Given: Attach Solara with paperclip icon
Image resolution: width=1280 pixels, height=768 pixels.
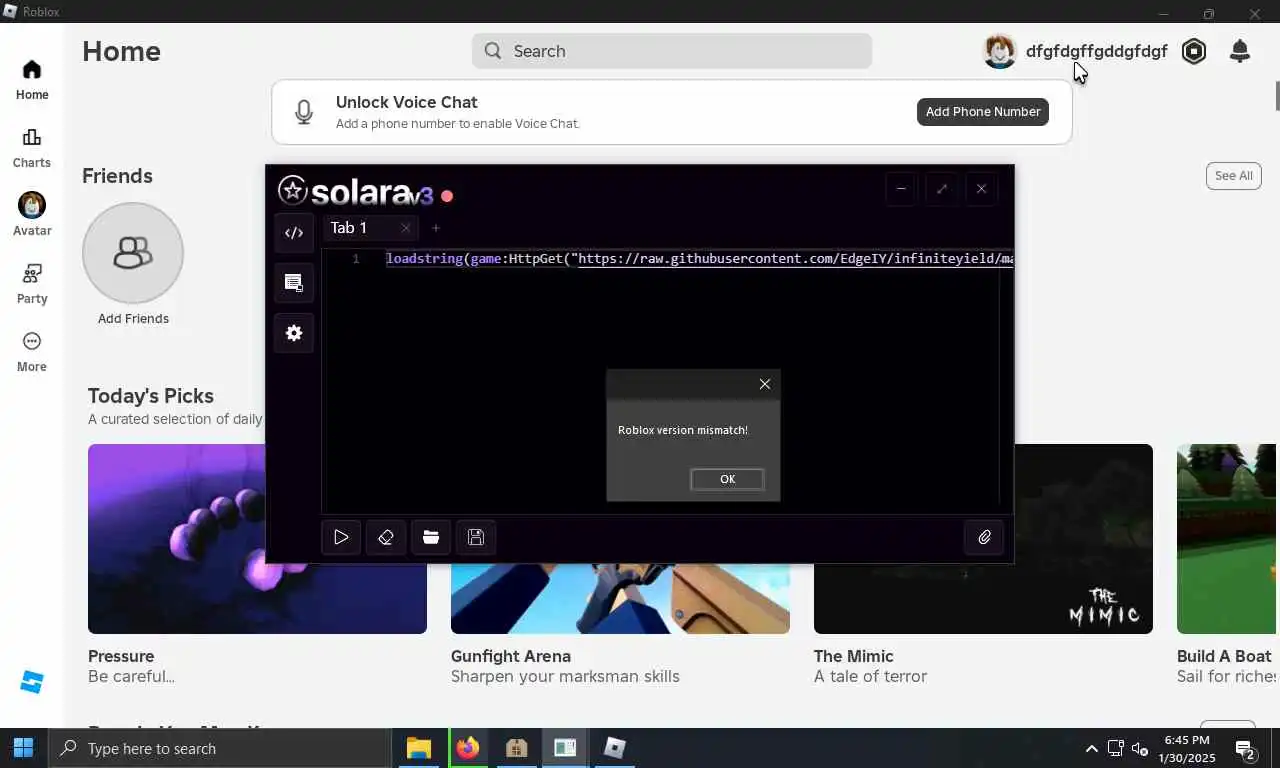Looking at the screenshot, I should (x=984, y=537).
